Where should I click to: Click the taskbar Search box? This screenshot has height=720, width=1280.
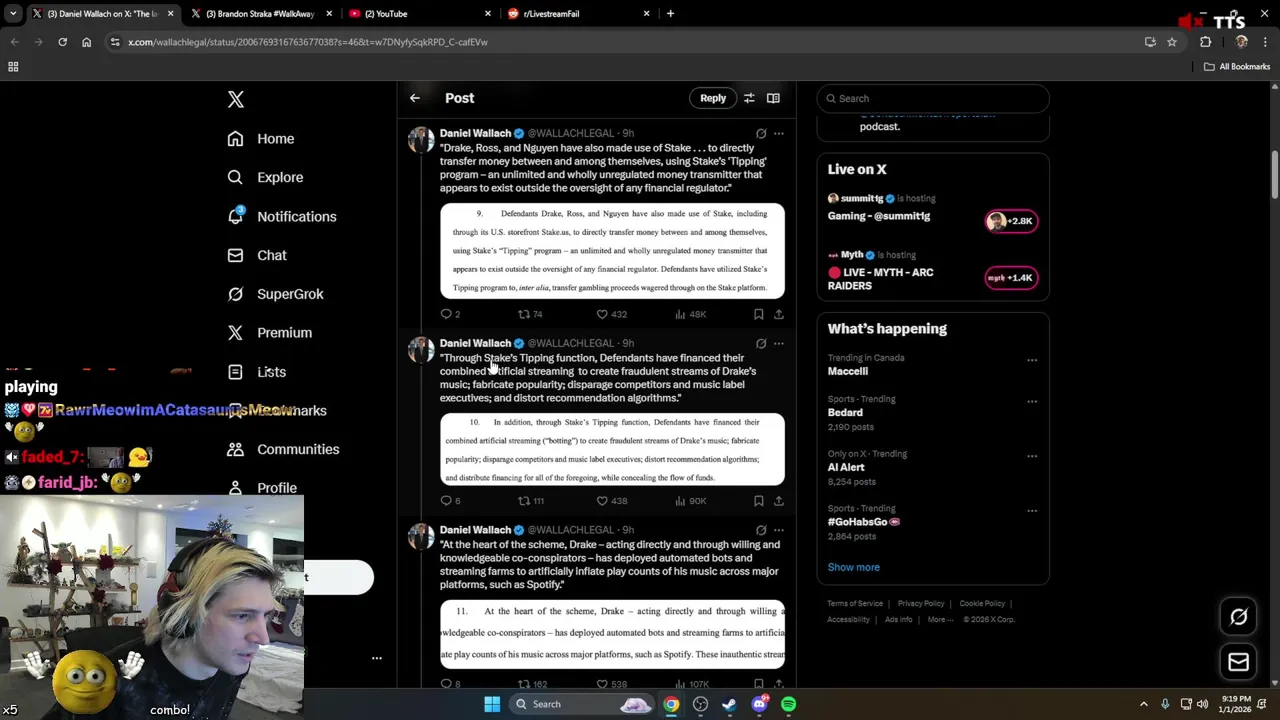click(581, 704)
